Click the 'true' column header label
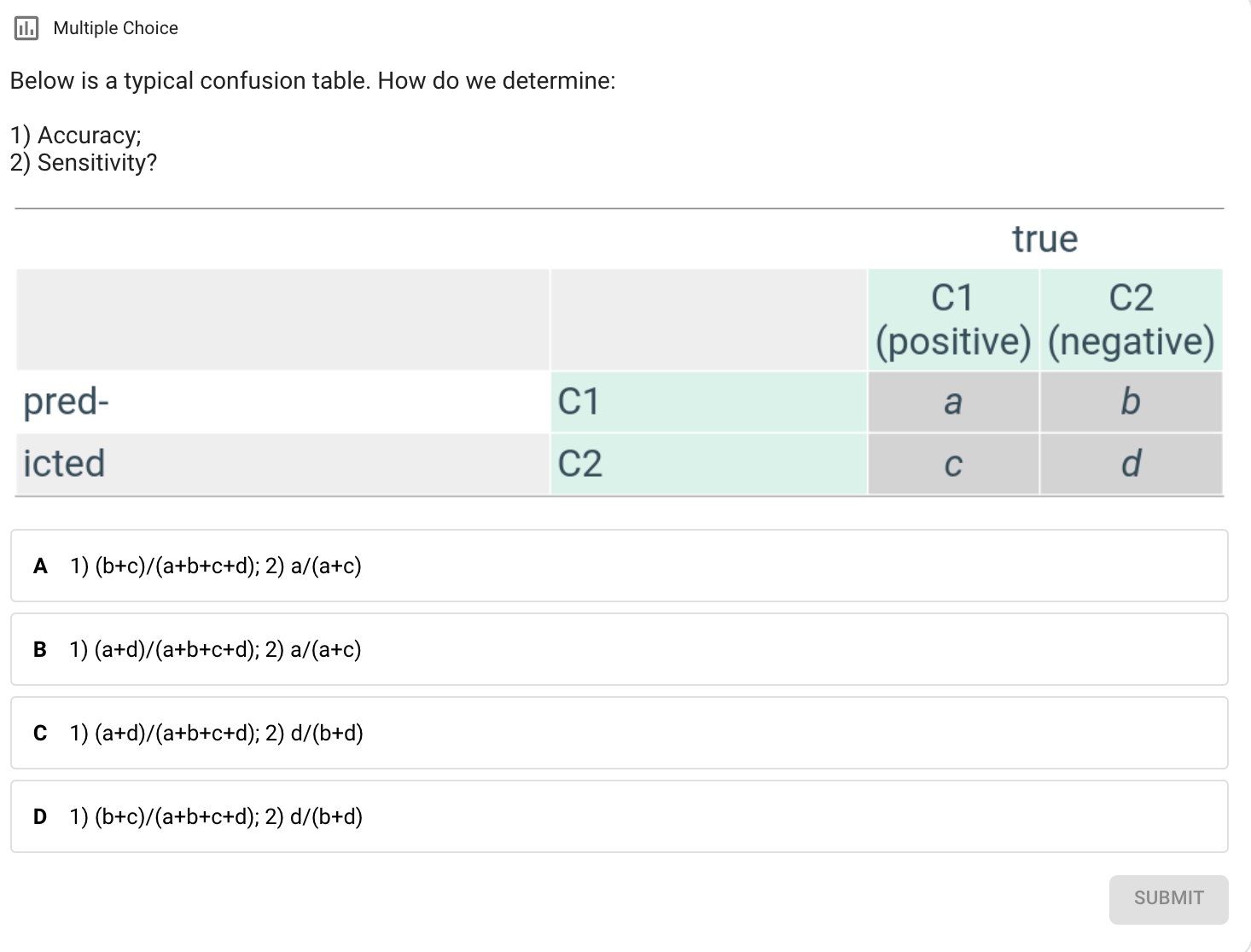Viewport: 1251px width, 952px height. coord(1044,240)
